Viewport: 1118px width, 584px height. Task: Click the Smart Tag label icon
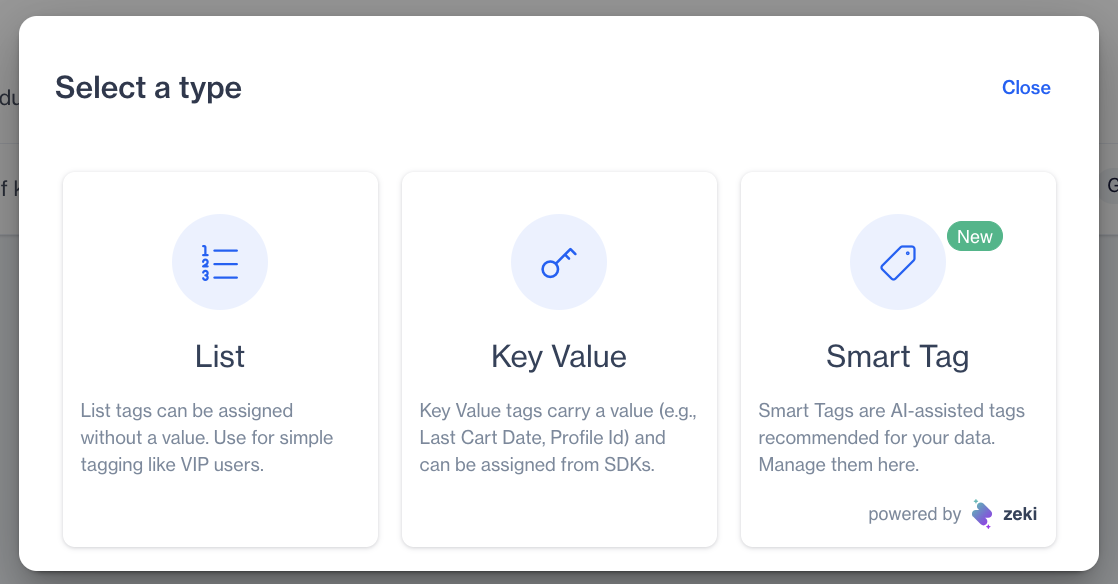tap(897, 263)
